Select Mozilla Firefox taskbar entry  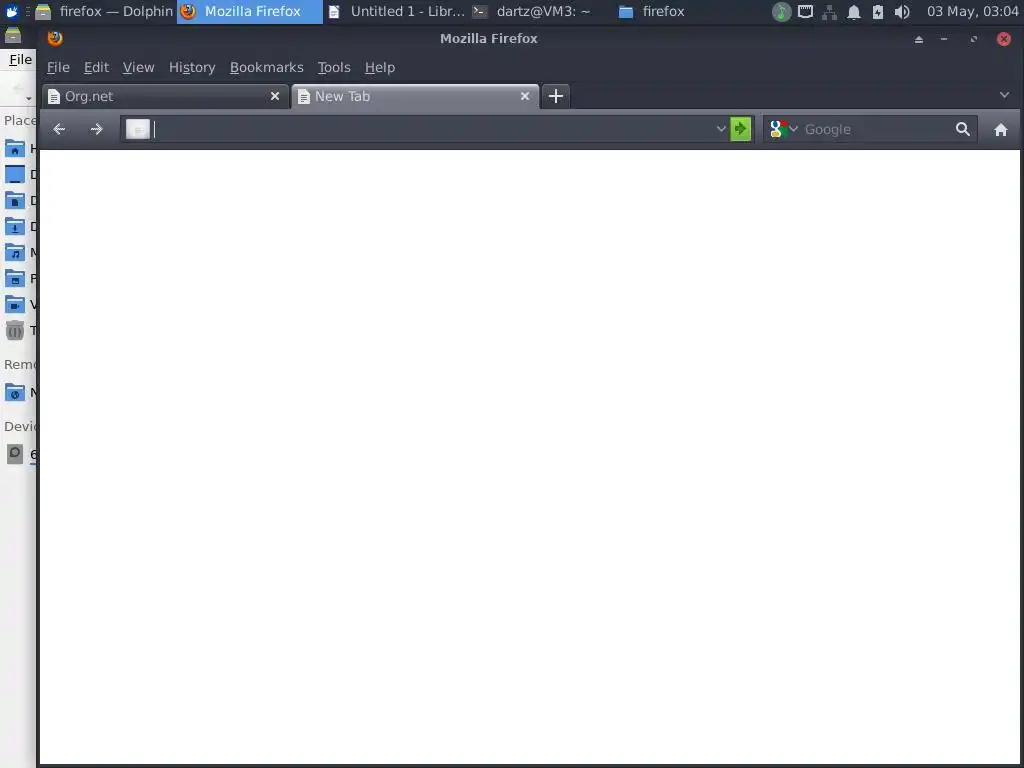pyautogui.click(x=250, y=11)
